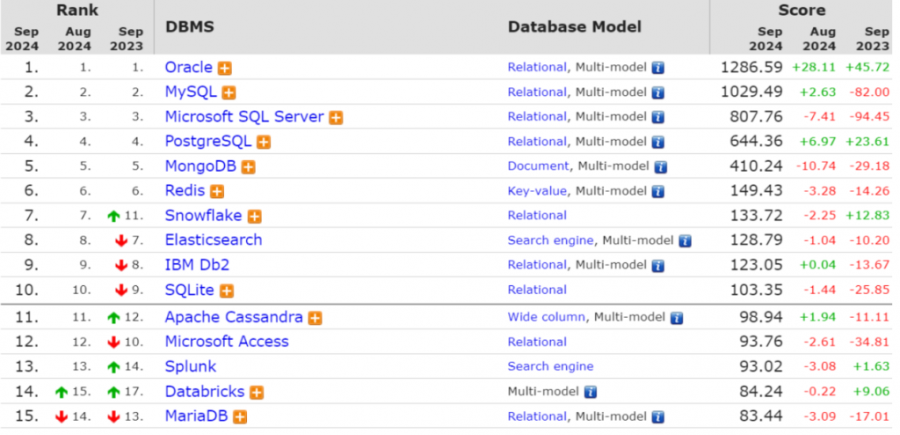Click the orange plus icon beside Oracle

226,68
